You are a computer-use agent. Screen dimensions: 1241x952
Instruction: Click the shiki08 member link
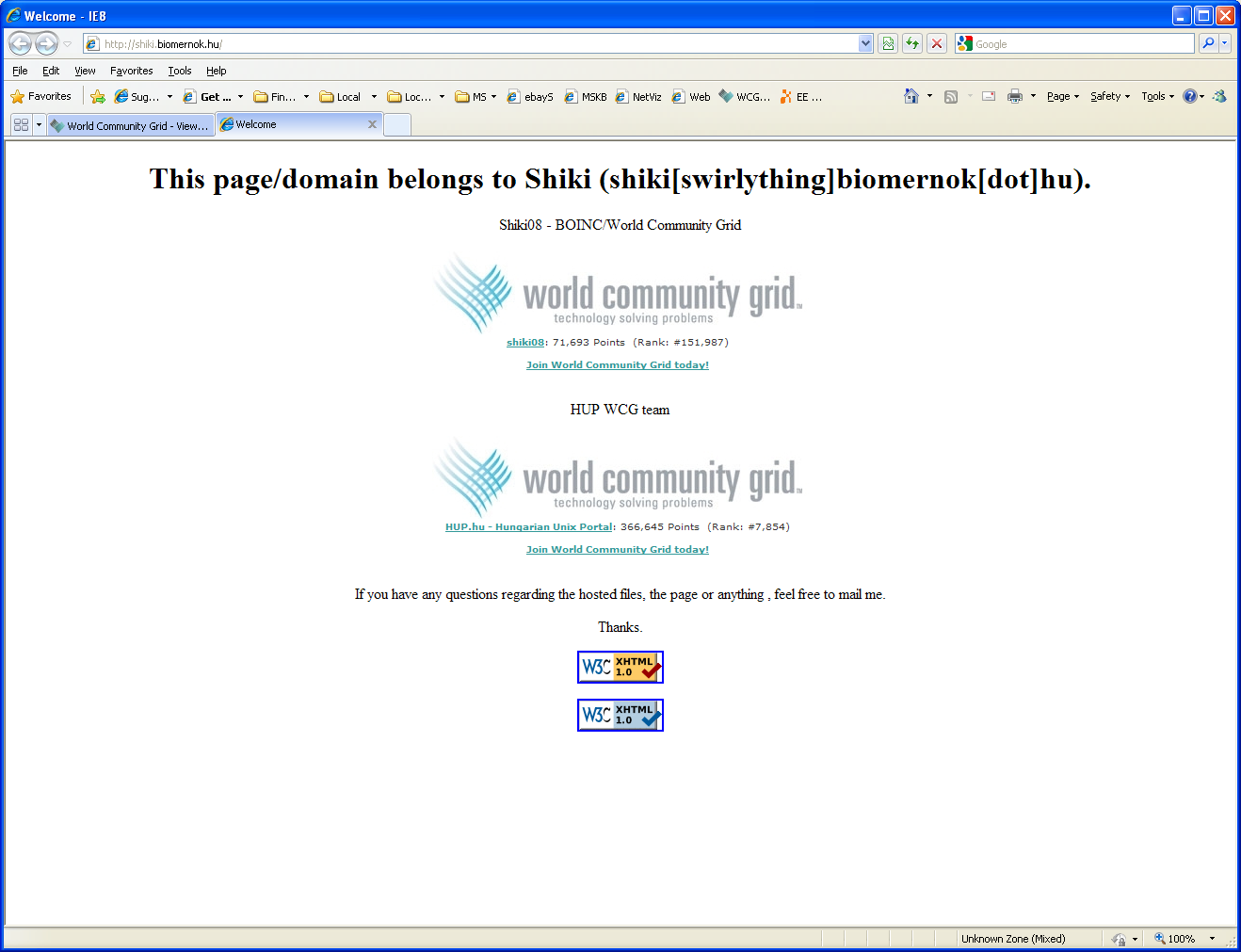coord(525,343)
